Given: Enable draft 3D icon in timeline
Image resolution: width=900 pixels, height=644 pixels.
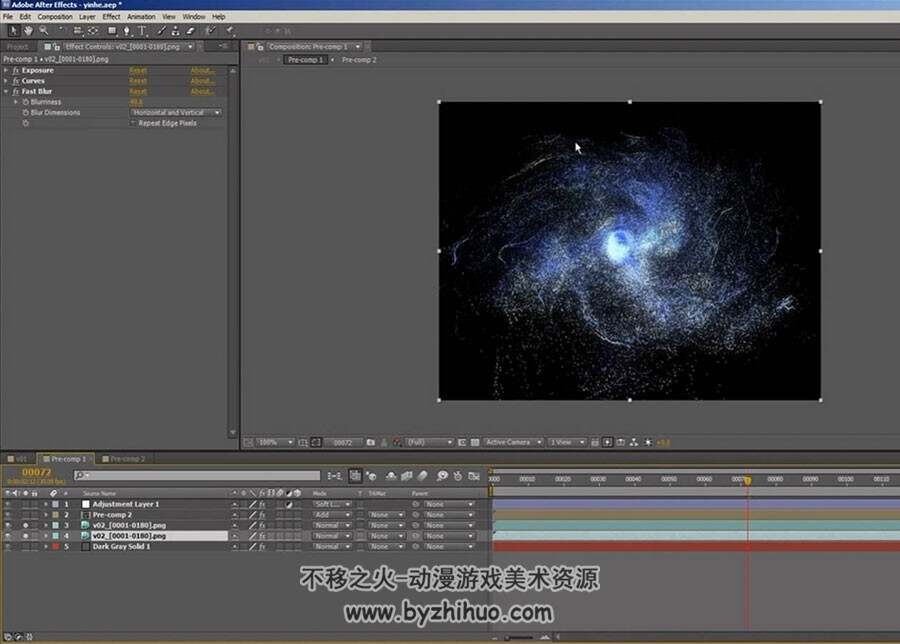Looking at the screenshot, I should pyautogui.click(x=371, y=475).
